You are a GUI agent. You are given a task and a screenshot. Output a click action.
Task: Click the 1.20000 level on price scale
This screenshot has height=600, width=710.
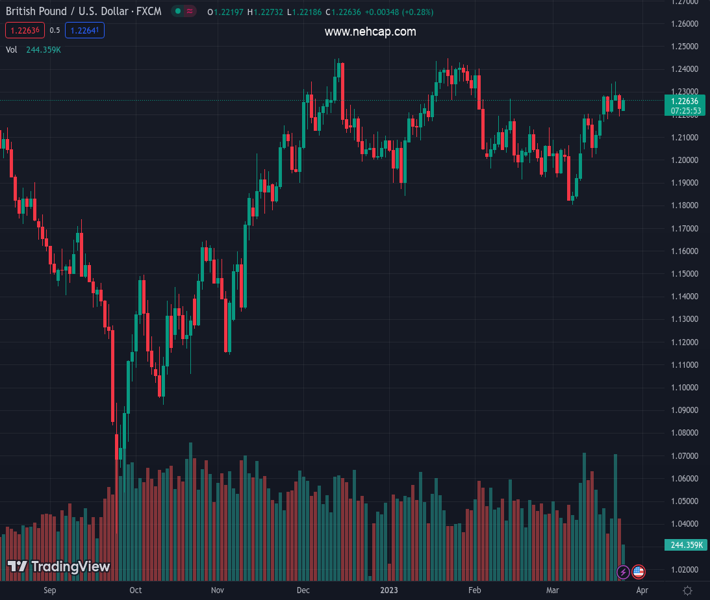tap(685, 160)
